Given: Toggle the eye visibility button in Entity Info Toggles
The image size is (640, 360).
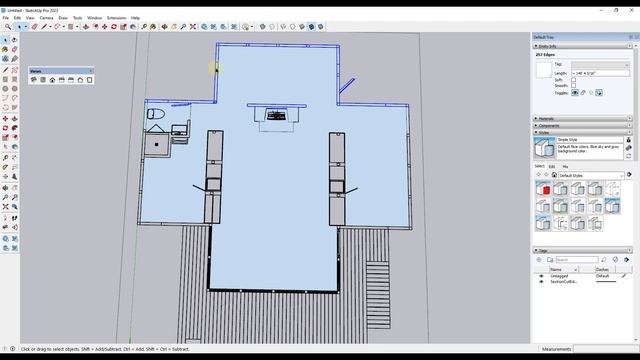Looking at the screenshot, I should 575,93.
